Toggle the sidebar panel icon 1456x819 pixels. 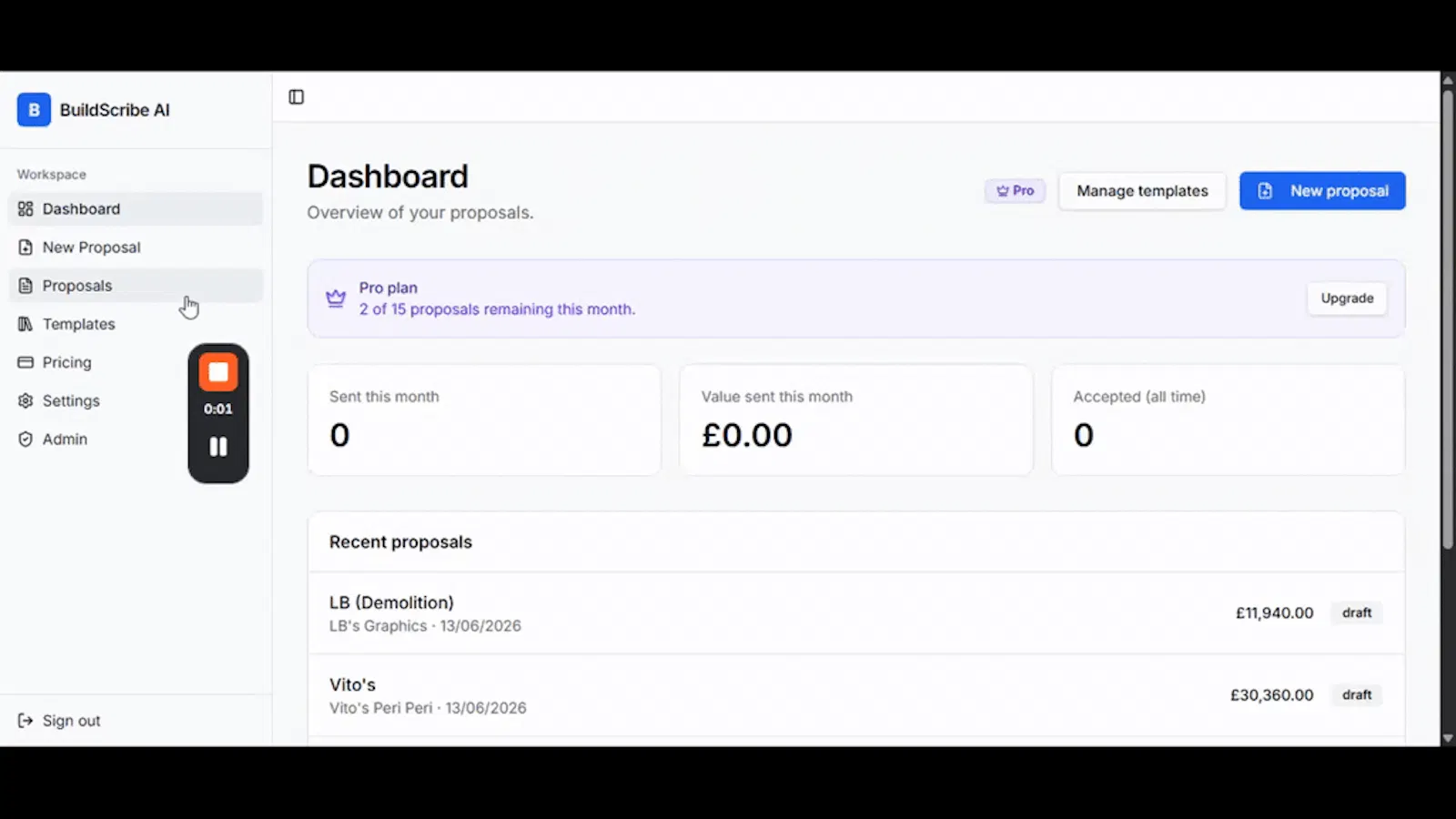click(x=297, y=97)
